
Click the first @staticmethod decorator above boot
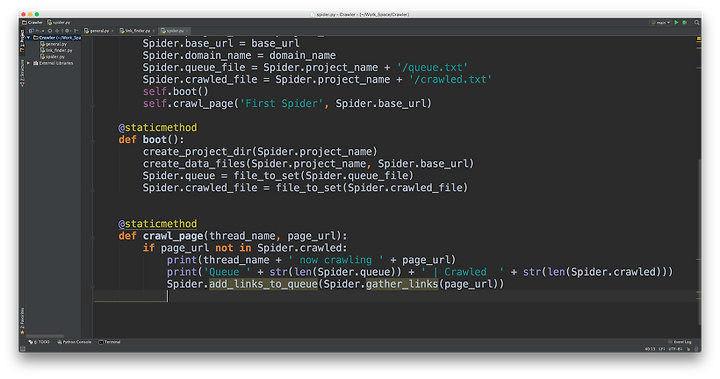[x=158, y=127]
